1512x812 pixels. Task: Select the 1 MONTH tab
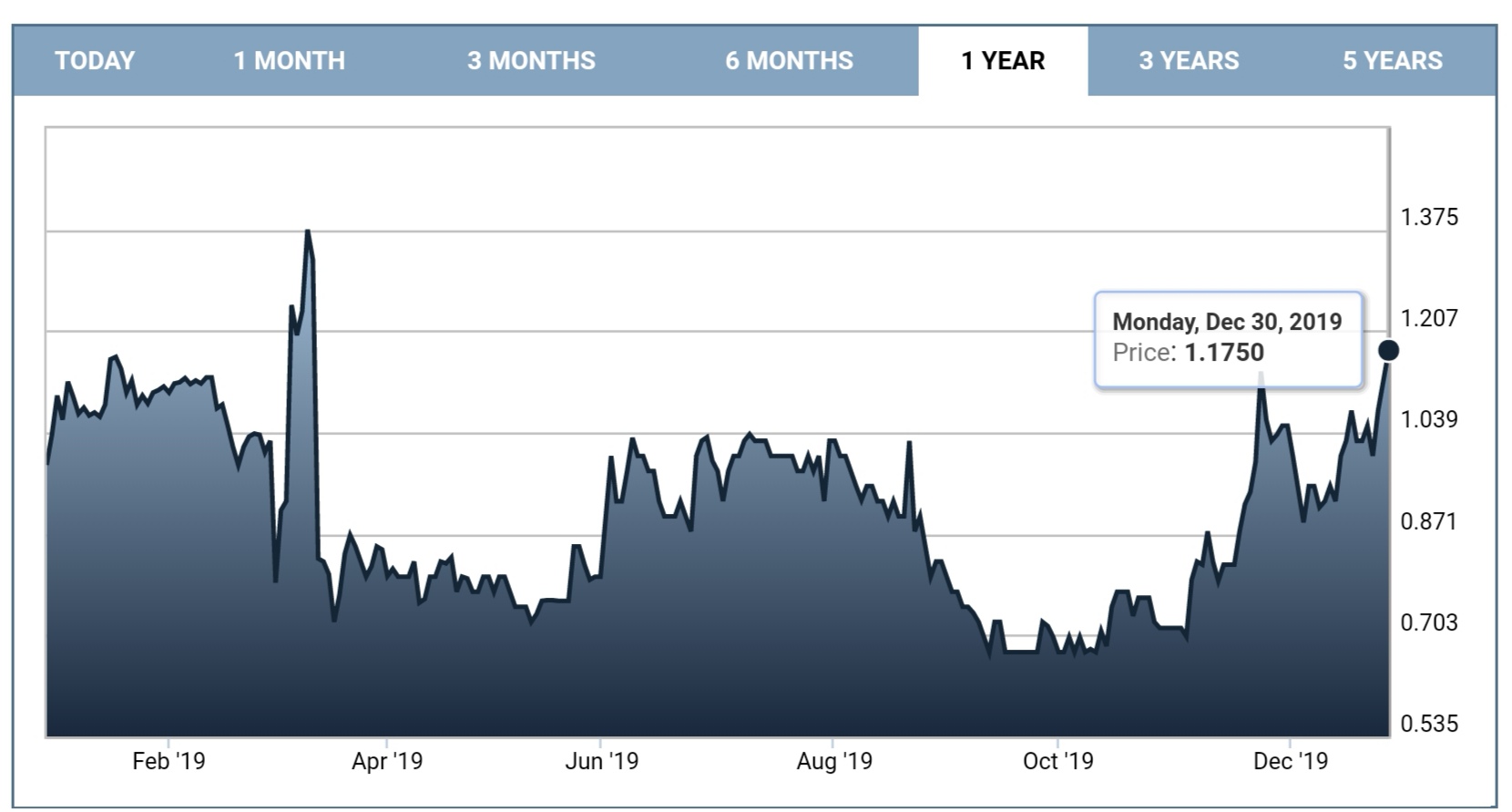[x=290, y=61]
